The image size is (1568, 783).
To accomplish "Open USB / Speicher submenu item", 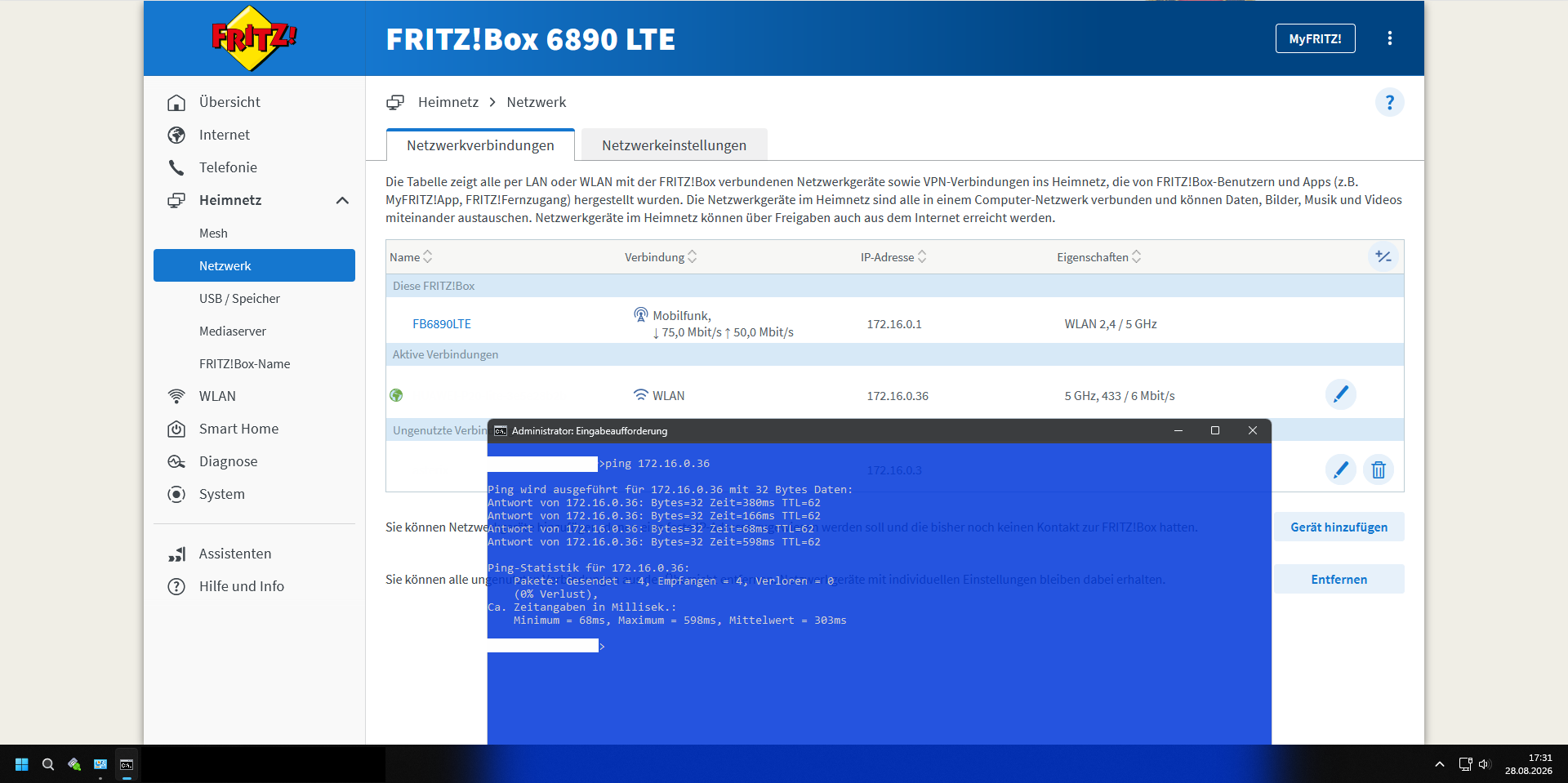I will [239, 298].
